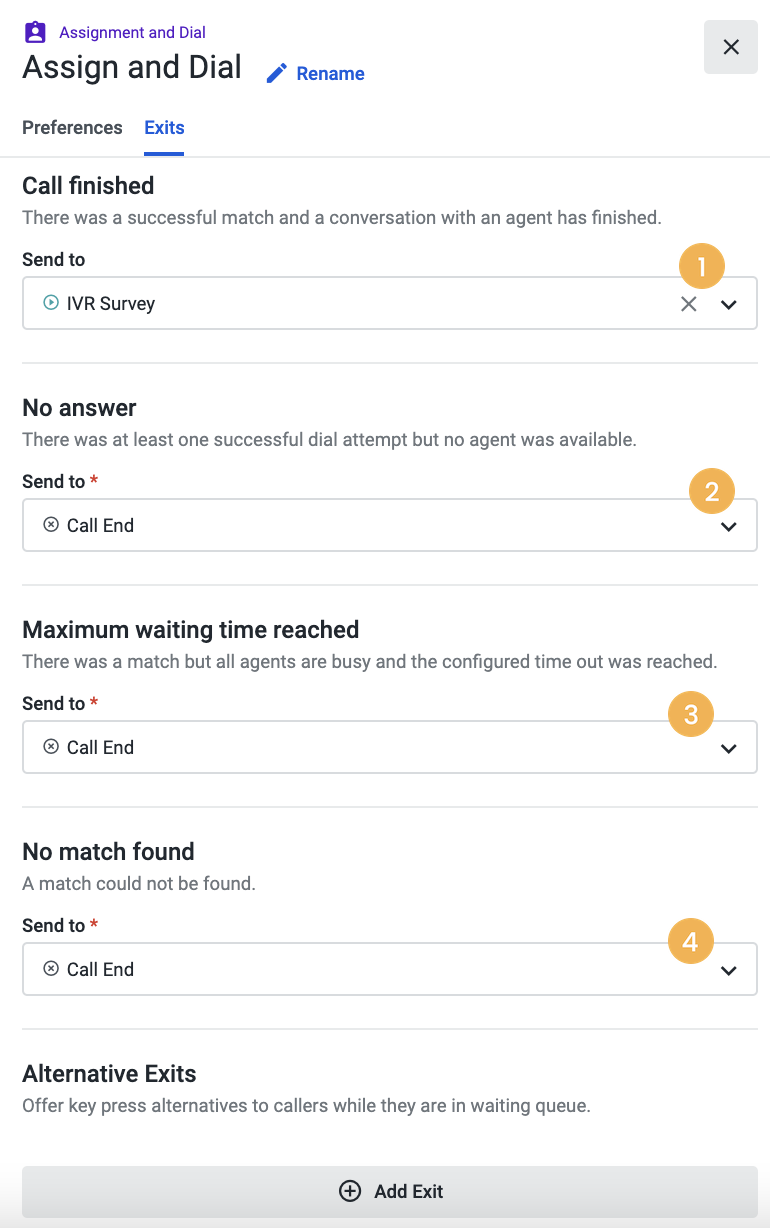Open the No match found dropdown chevron
Screen dimensions: 770x1228
(x=729, y=970)
